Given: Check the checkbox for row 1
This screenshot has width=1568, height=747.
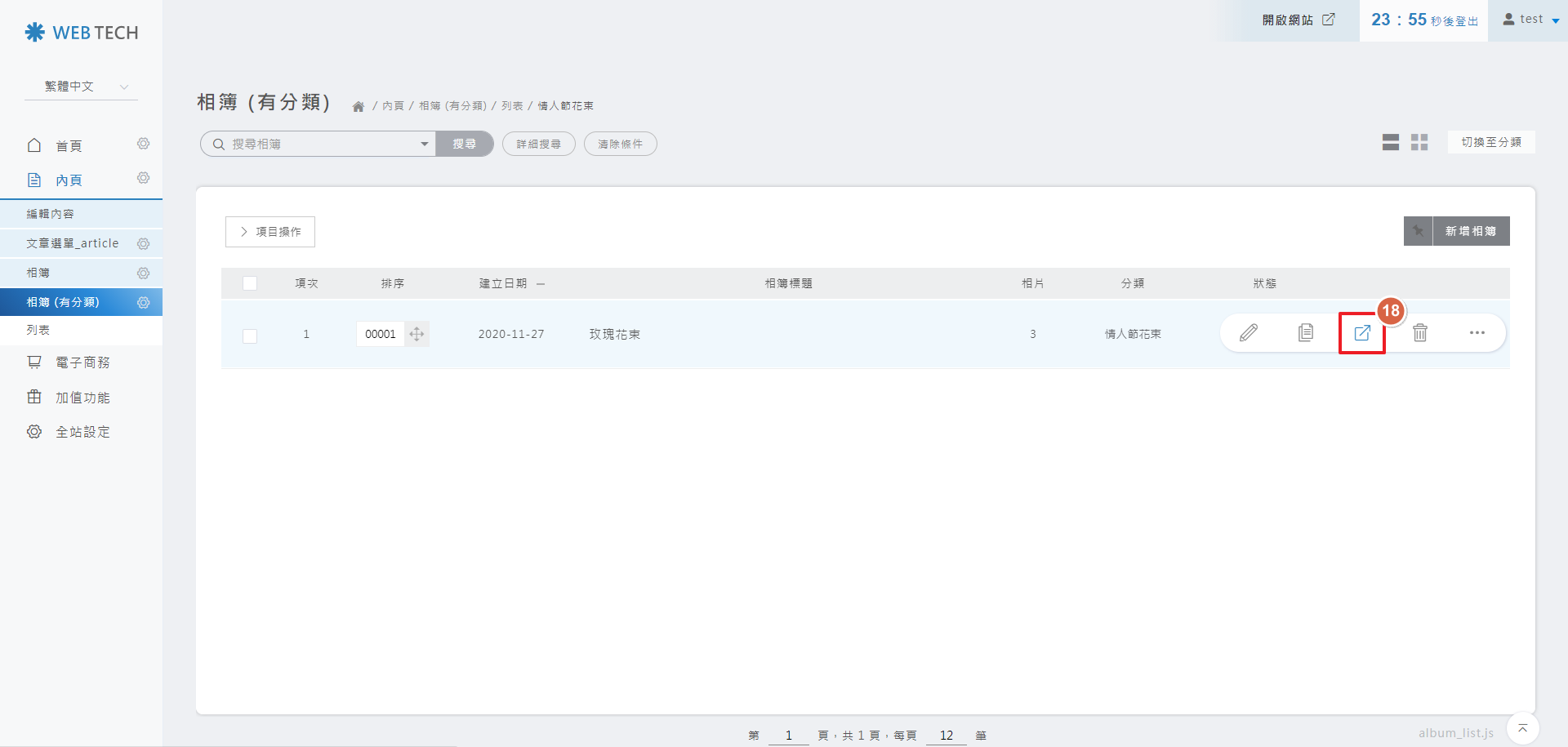Looking at the screenshot, I should pyautogui.click(x=250, y=336).
